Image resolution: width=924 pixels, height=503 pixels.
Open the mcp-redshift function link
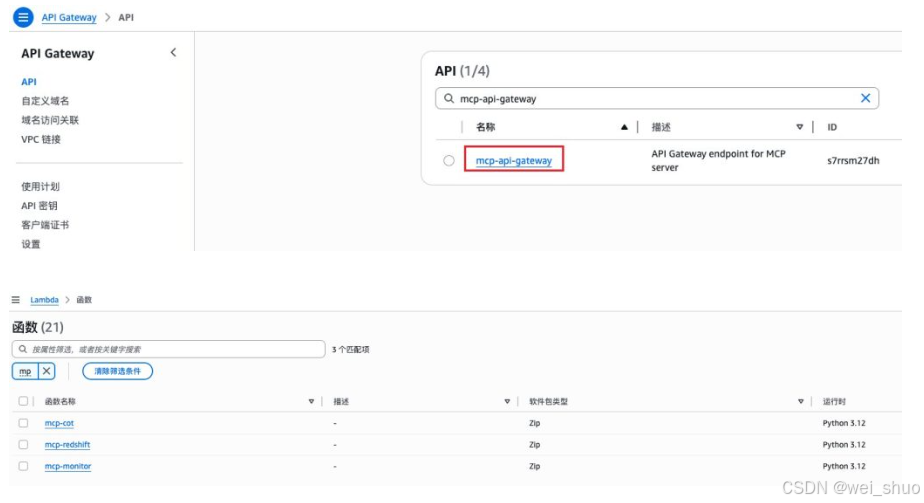pyautogui.click(x=67, y=444)
